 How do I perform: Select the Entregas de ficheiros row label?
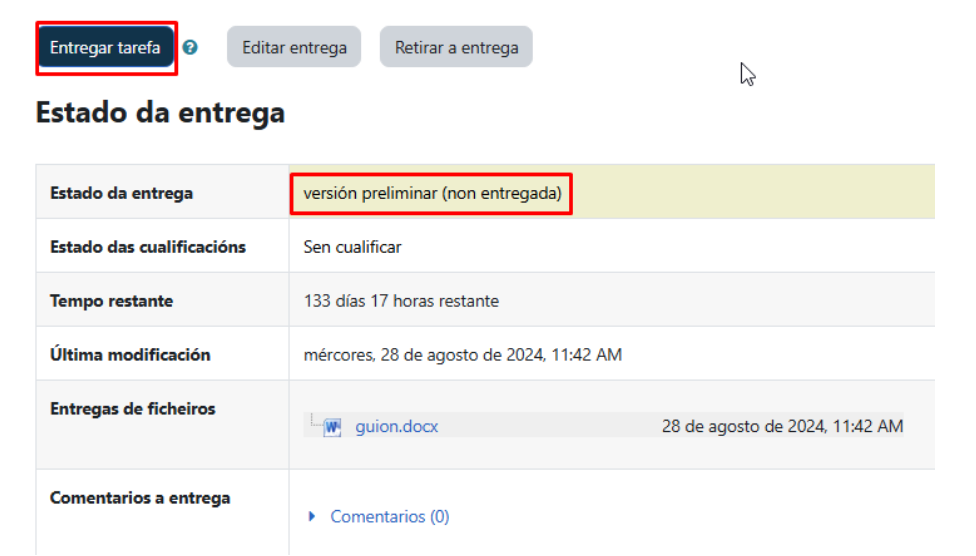132,408
